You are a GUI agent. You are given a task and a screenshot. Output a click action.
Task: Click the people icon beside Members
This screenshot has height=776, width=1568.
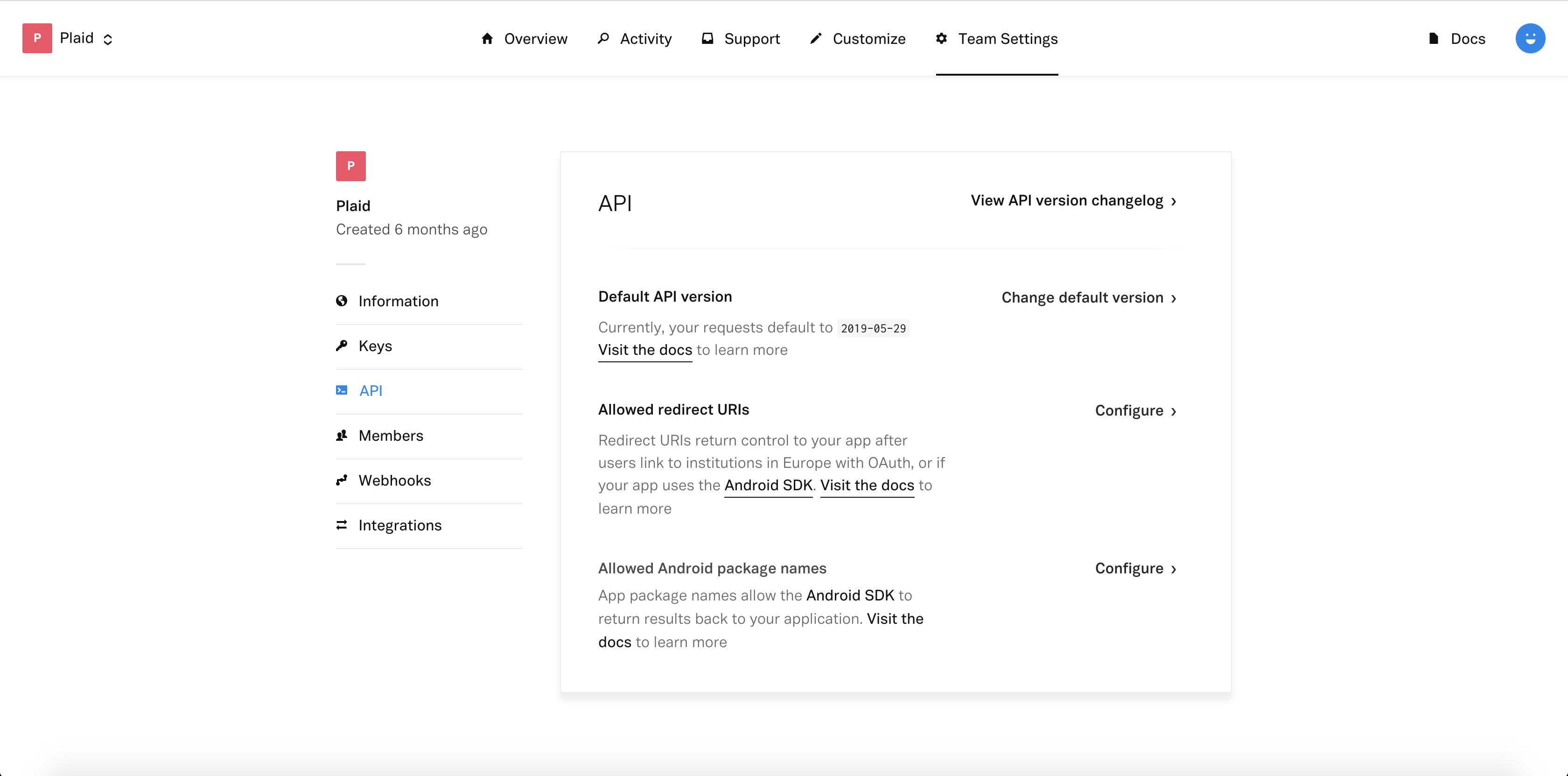click(342, 436)
